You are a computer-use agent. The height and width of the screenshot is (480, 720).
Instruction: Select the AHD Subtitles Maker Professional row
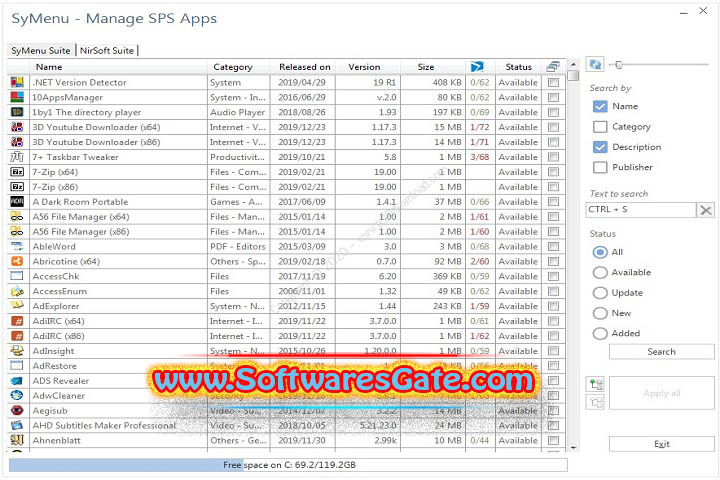pyautogui.click(x=287, y=425)
